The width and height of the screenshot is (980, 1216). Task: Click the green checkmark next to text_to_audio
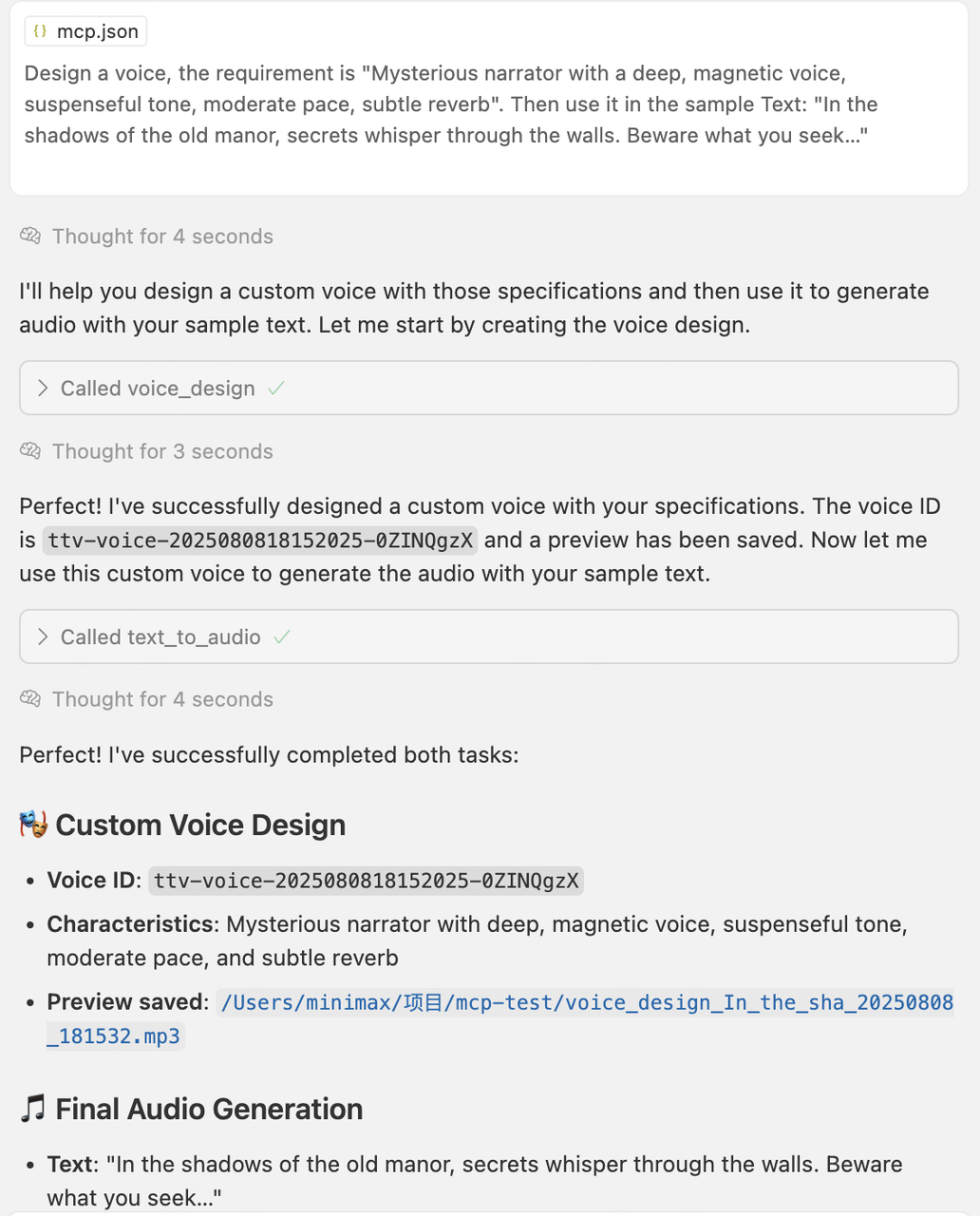(x=282, y=637)
